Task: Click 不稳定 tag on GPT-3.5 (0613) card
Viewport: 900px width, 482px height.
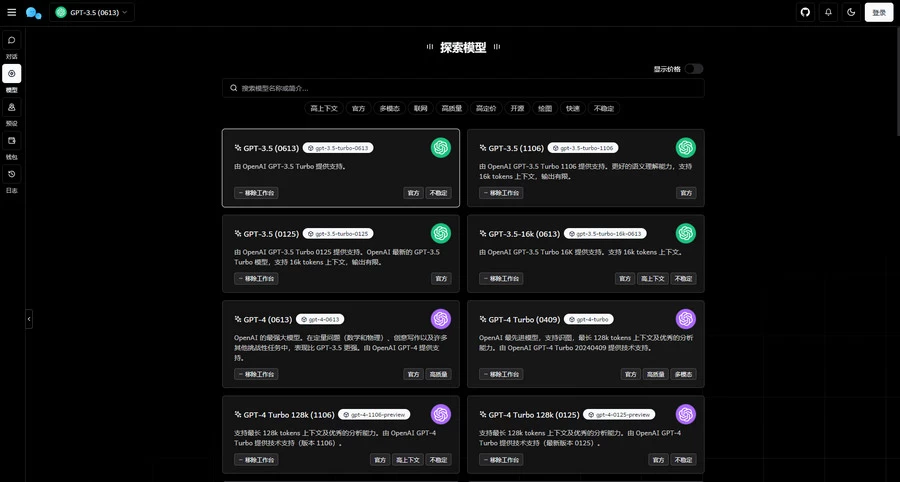Action: pos(439,193)
